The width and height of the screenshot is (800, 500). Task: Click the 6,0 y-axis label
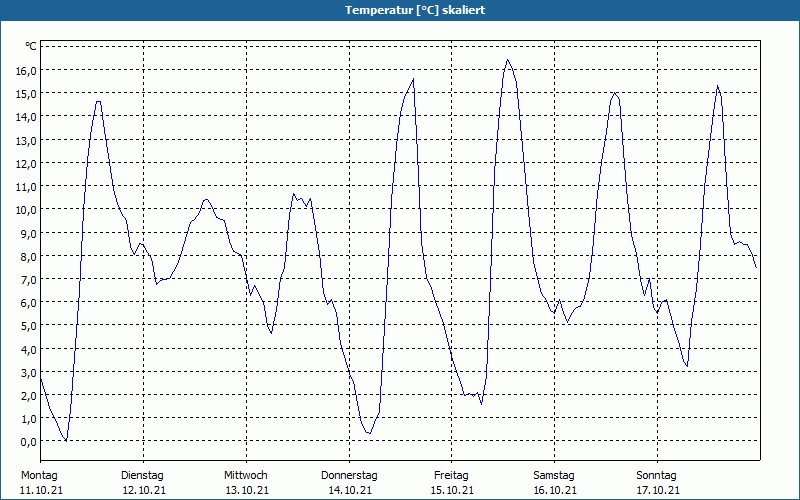[x=31, y=303]
